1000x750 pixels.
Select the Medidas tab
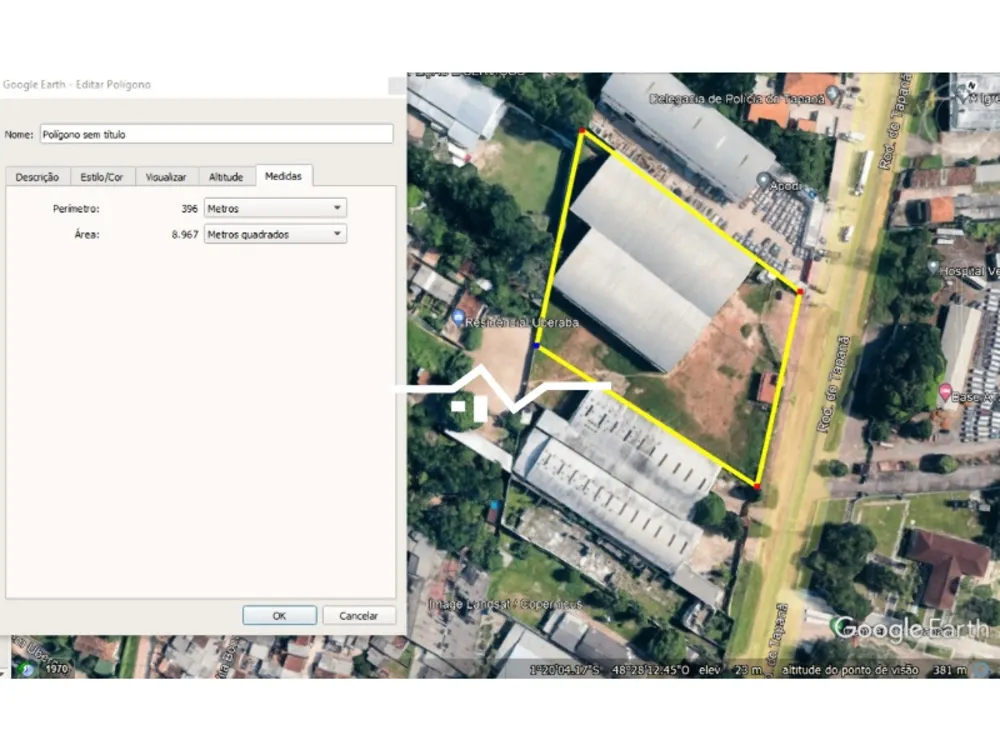click(283, 176)
